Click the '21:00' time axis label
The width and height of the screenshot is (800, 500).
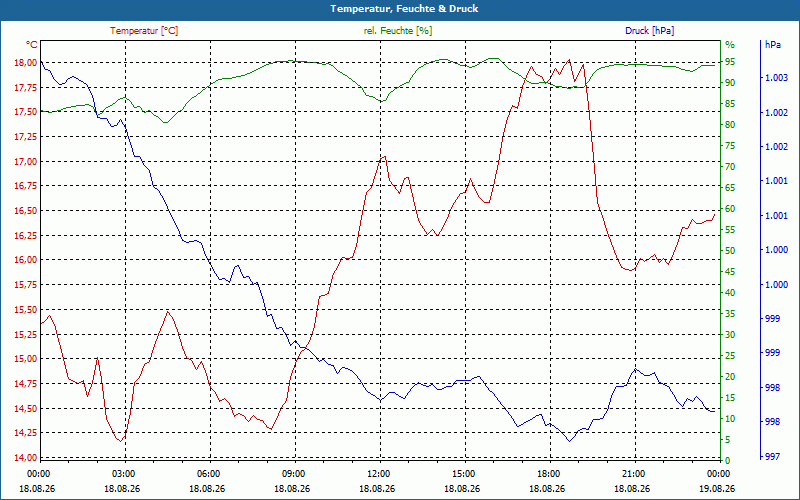tap(632, 474)
